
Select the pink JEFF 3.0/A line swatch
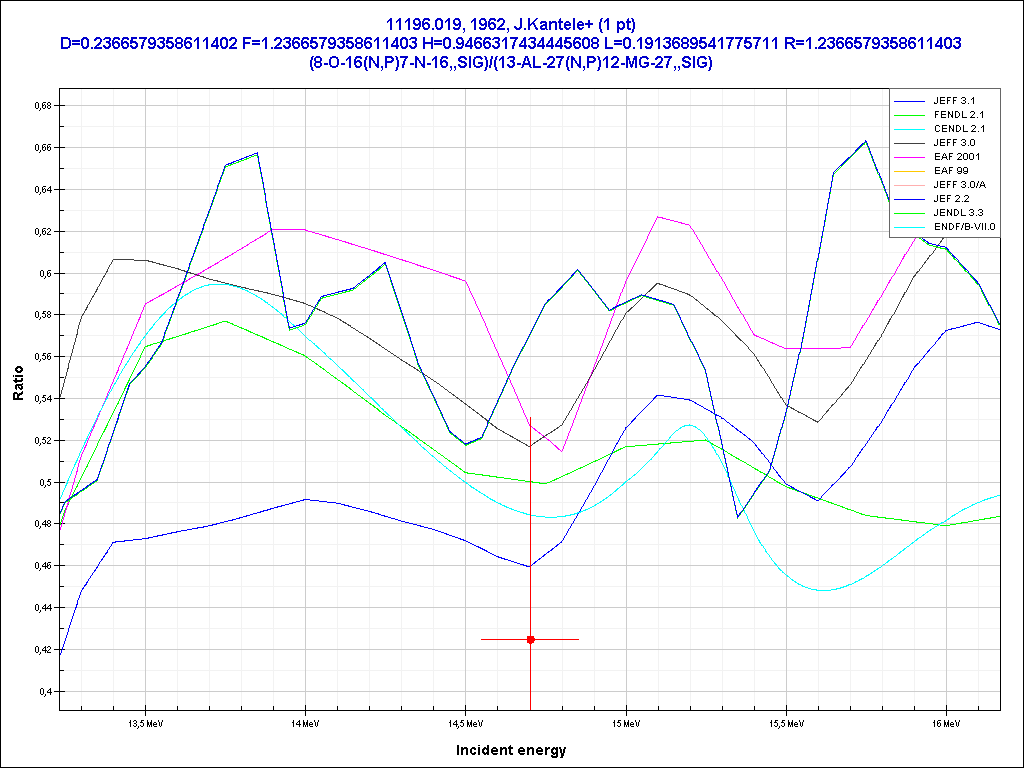[x=909, y=185]
